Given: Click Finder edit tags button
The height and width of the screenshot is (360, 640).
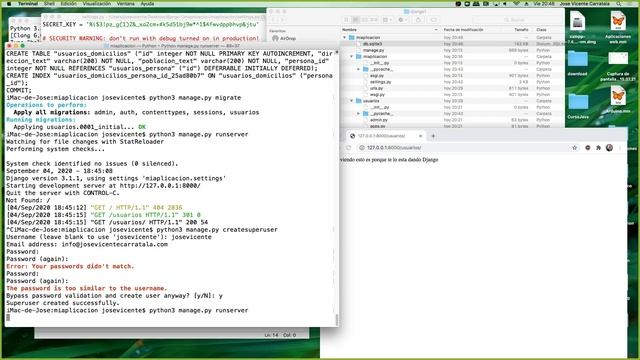Looking at the screenshot, I should [x=433, y=20].
